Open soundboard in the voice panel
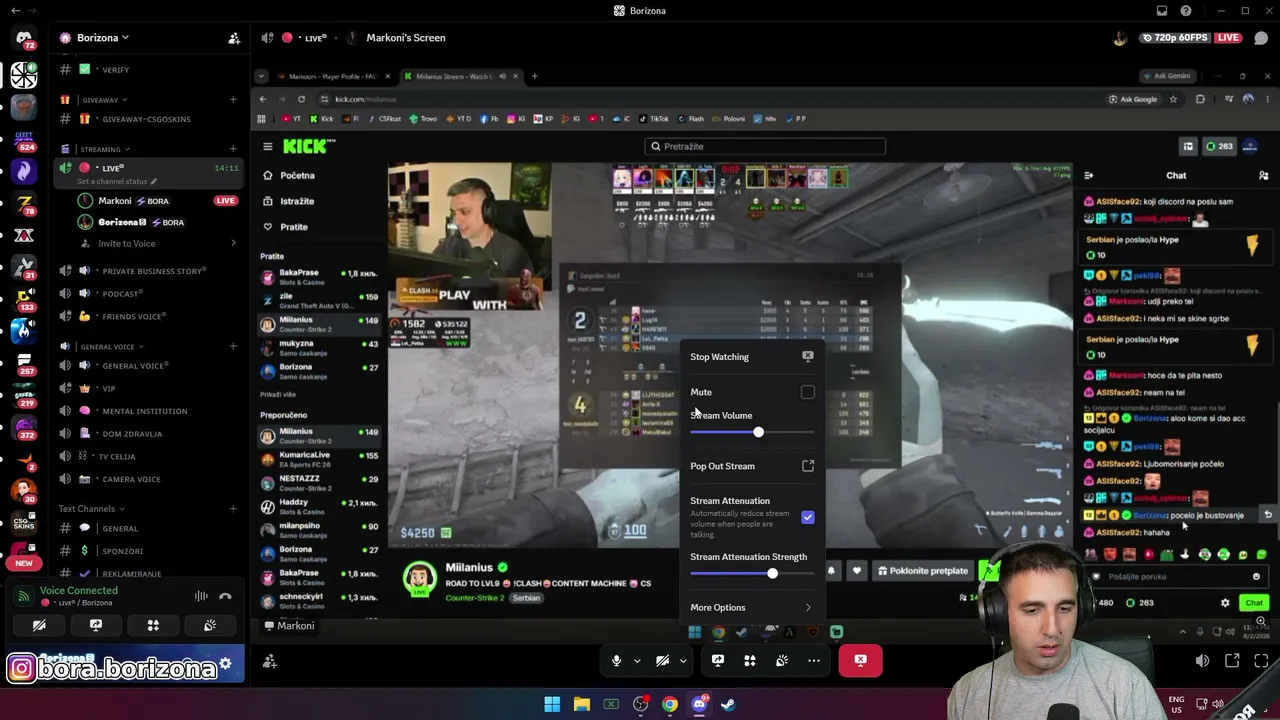1280x720 pixels. [x=210, y=625]
